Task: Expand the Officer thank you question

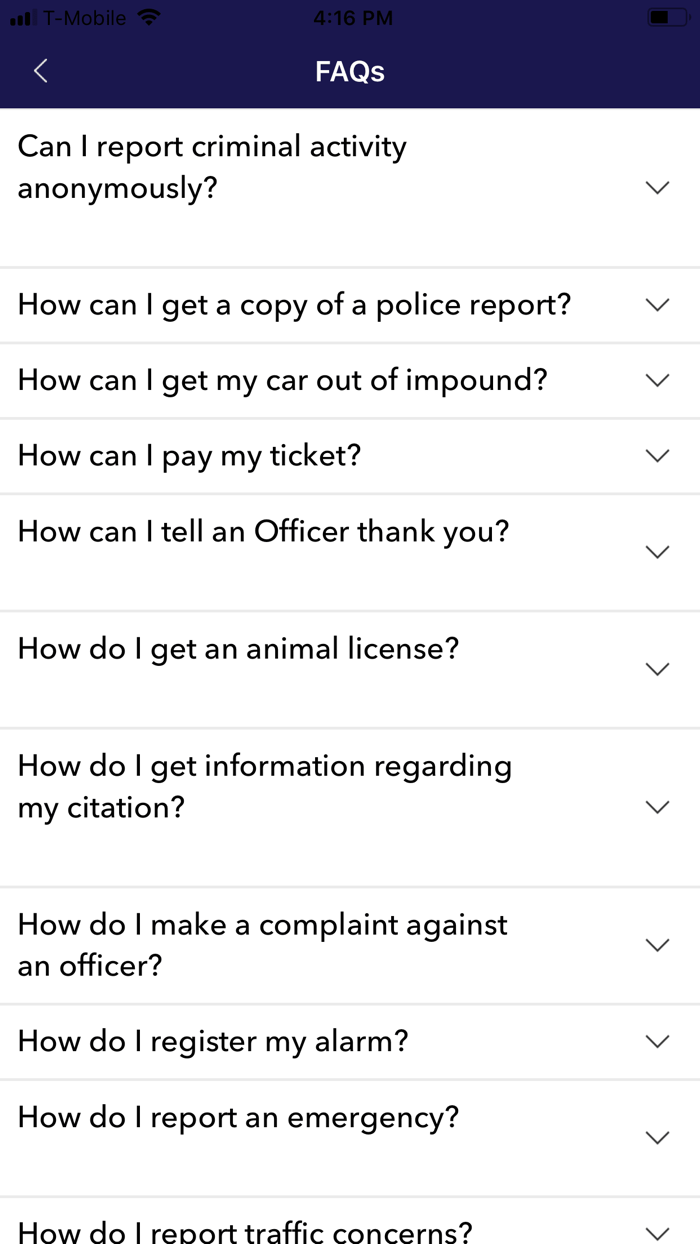Action: [x=657, y=551]
